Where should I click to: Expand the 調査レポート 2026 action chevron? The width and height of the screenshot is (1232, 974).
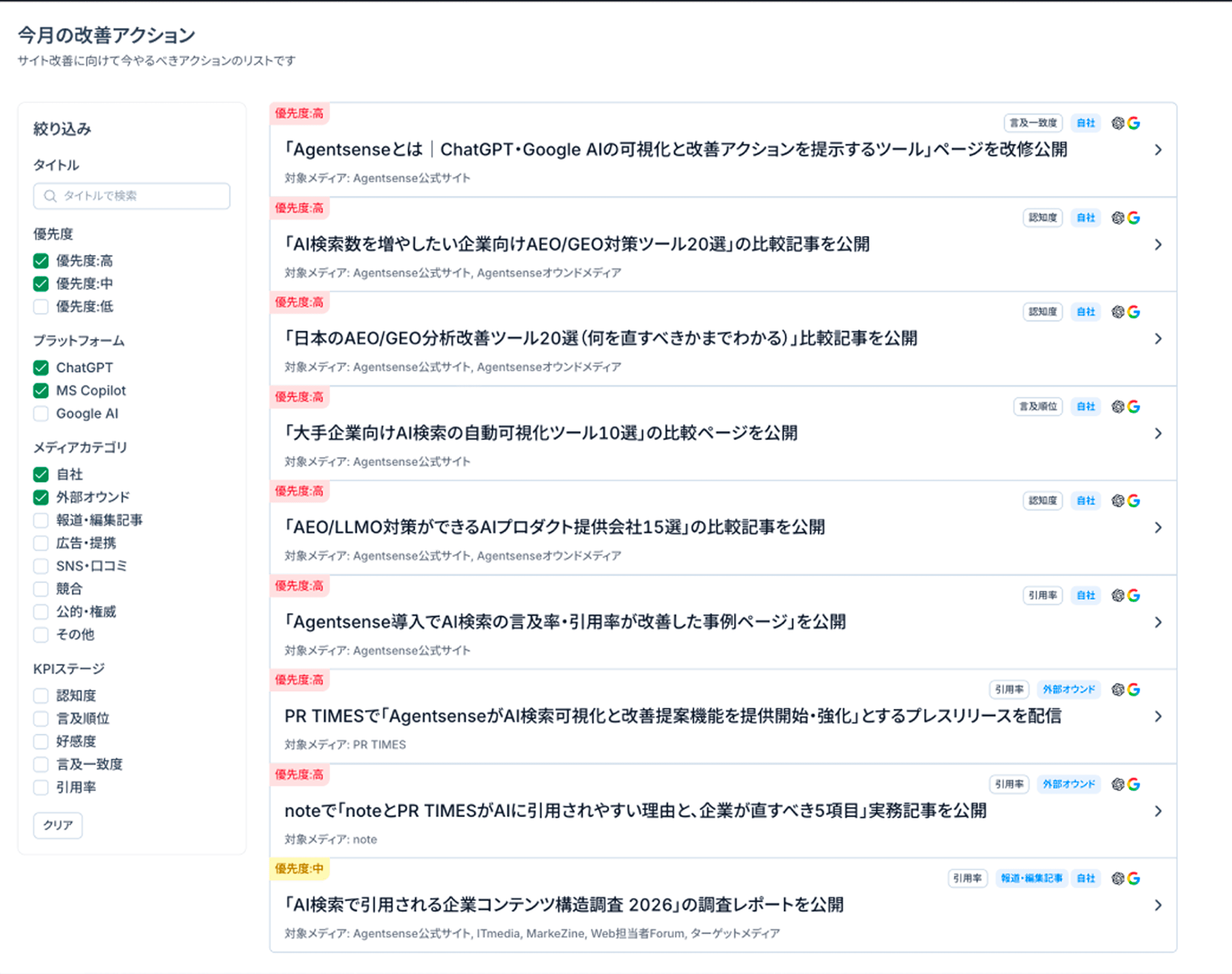click(x=1158, y=905)
